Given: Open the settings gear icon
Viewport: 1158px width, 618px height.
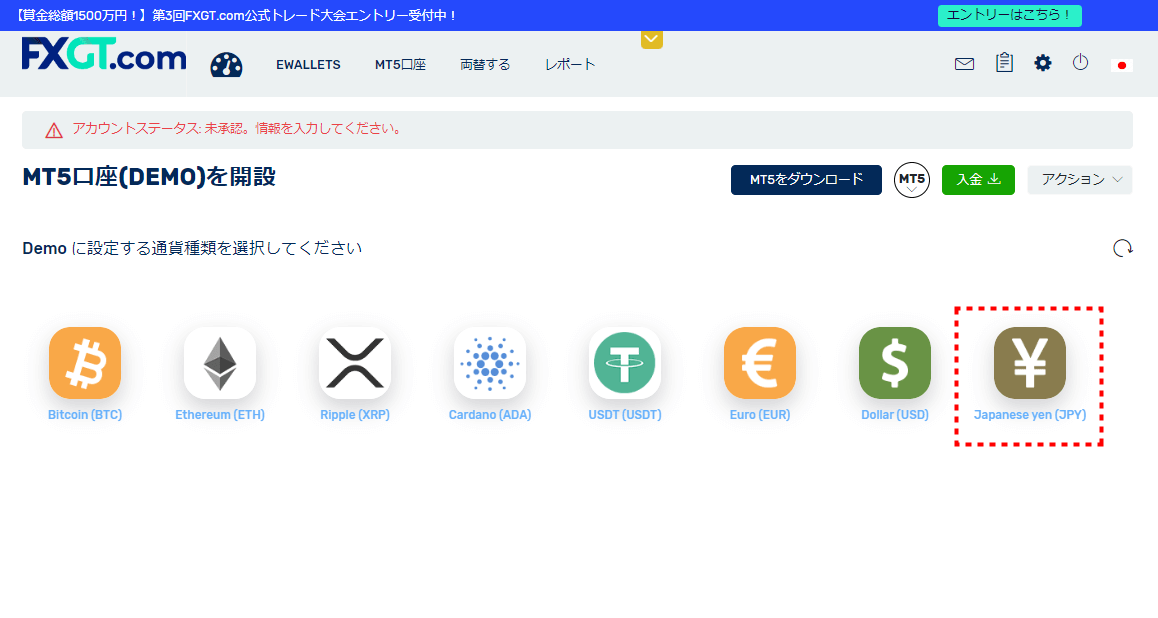Looking at the screenshot, I should (x=1042, y=63).
